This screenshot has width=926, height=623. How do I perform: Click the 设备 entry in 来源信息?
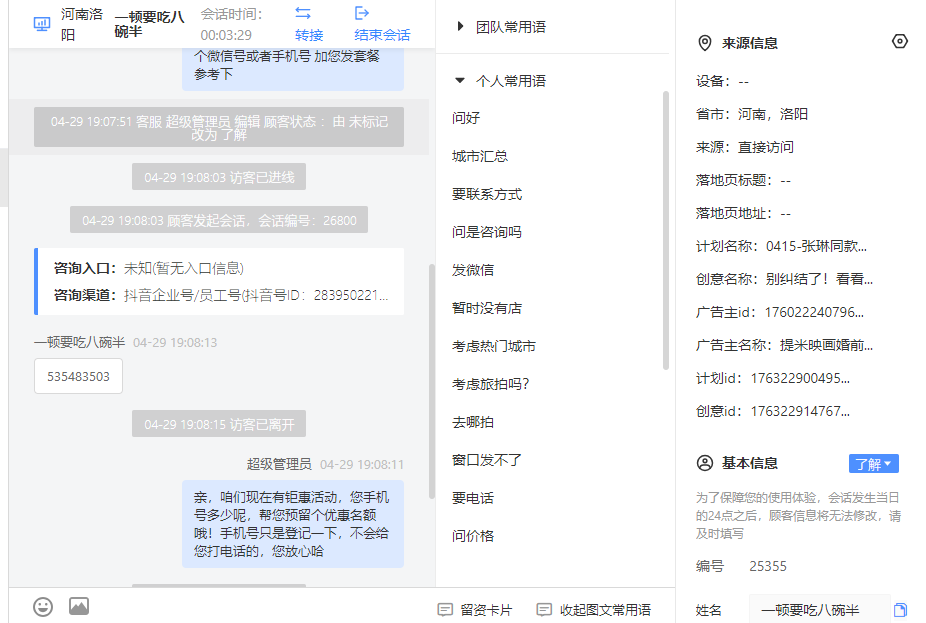coord(722,81)
